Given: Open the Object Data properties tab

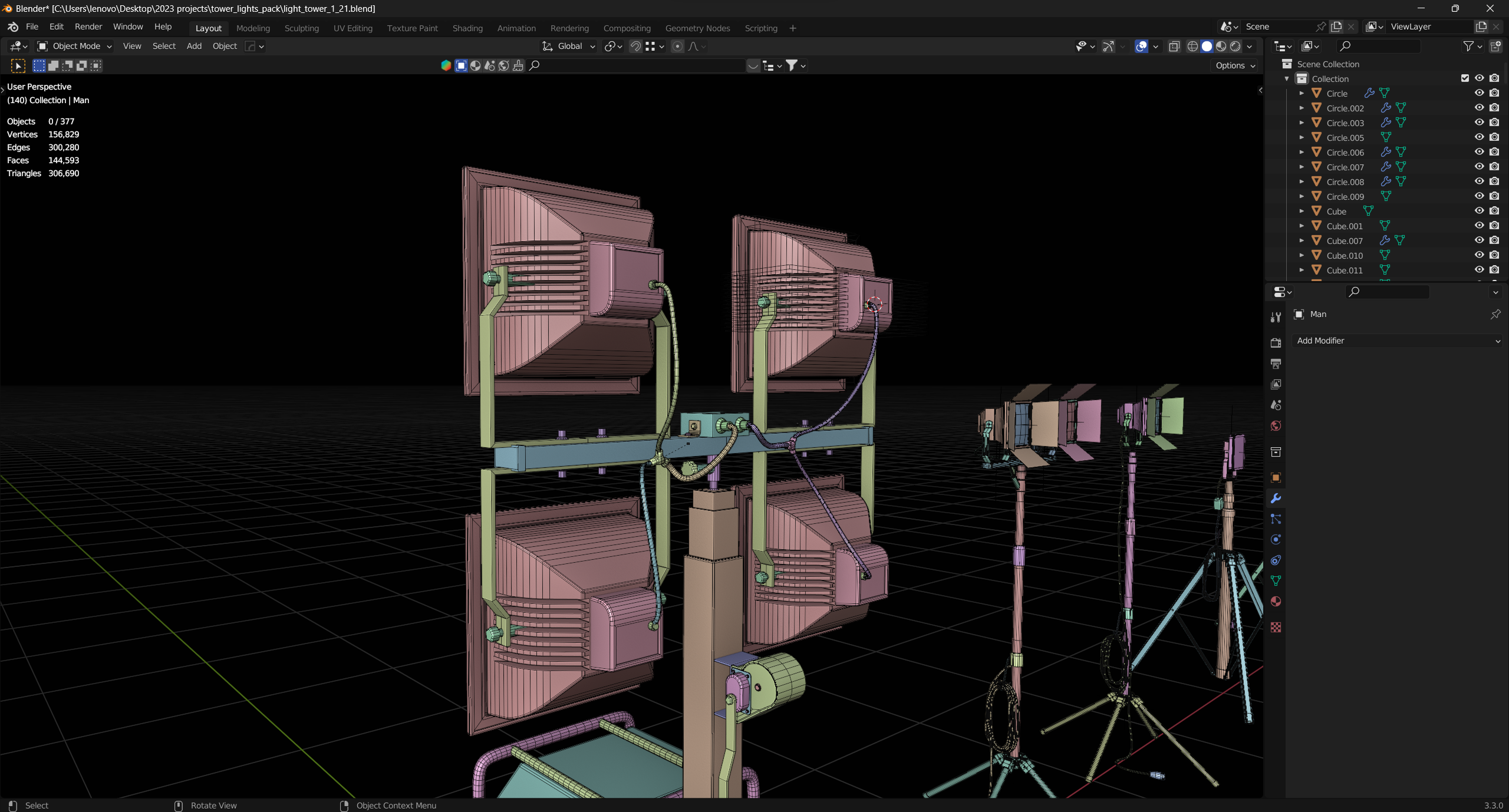Looking at the screenshot, I should tap(1276, 581).
